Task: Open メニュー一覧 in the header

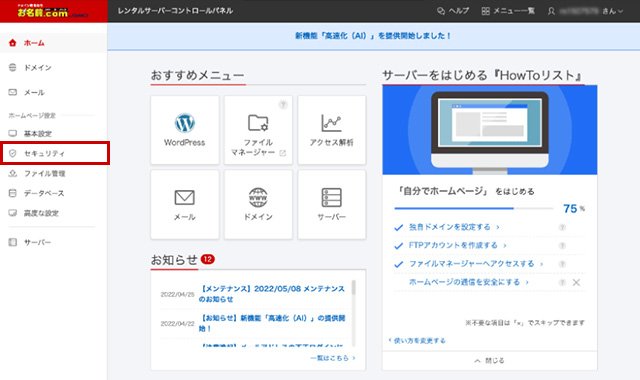Action: click(x=514, y=11)
